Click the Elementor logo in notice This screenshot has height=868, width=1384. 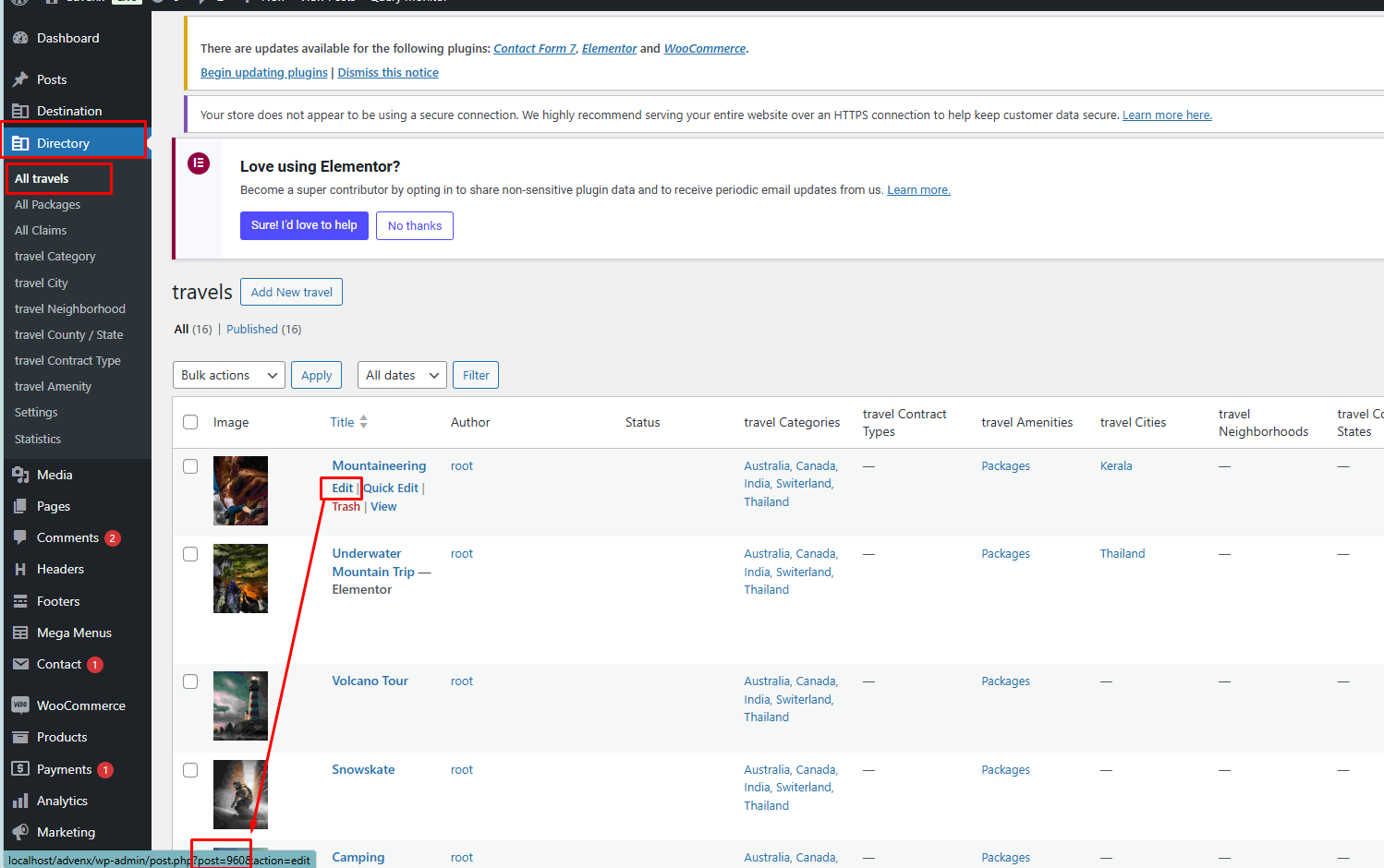coord(199,163)
